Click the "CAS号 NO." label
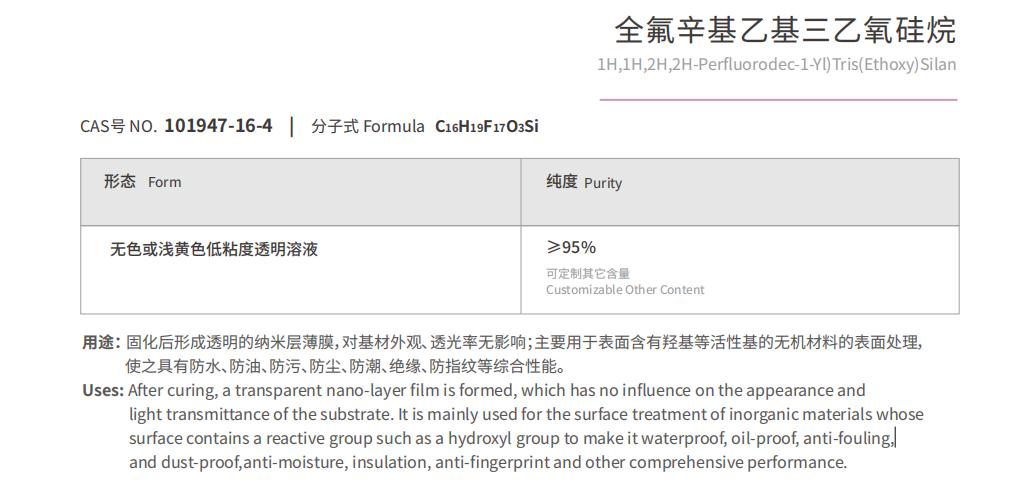 coord(118,127)
